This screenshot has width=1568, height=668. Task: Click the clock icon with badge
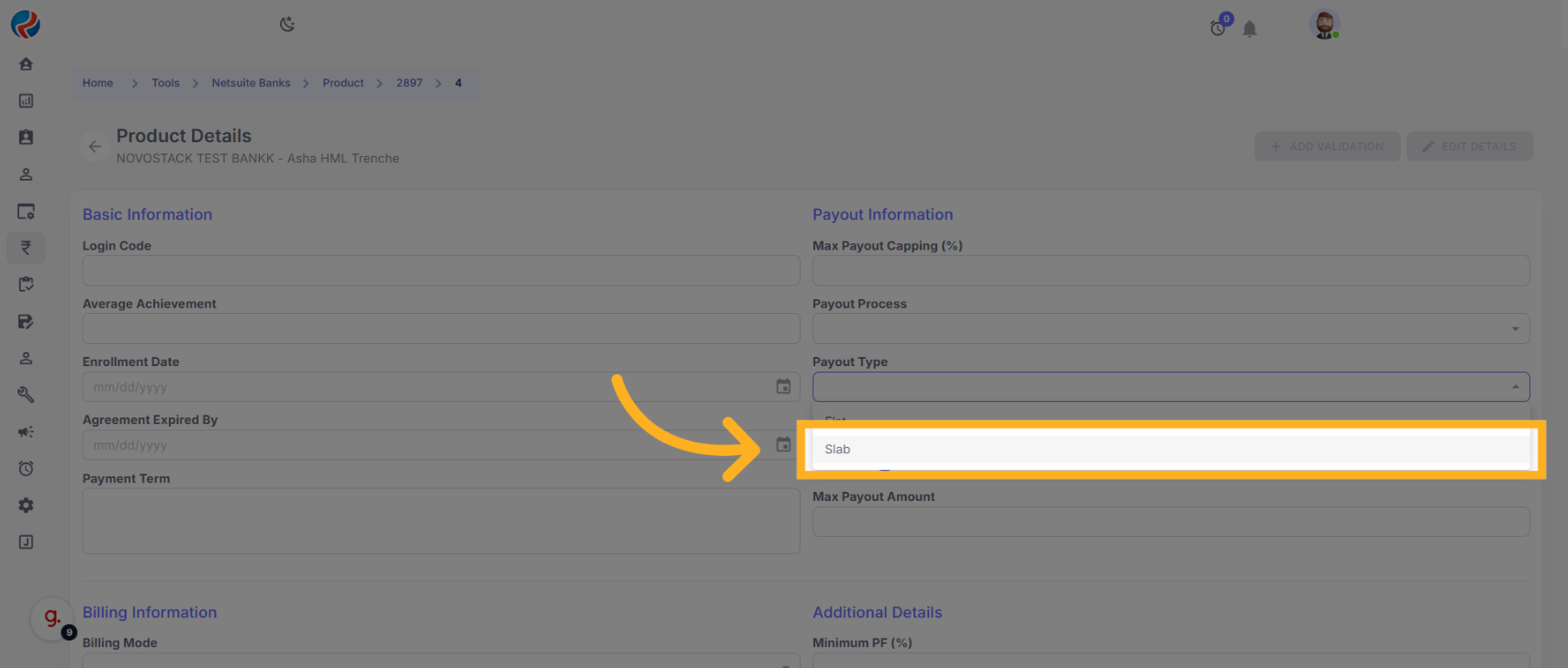tap(1218, 28)
